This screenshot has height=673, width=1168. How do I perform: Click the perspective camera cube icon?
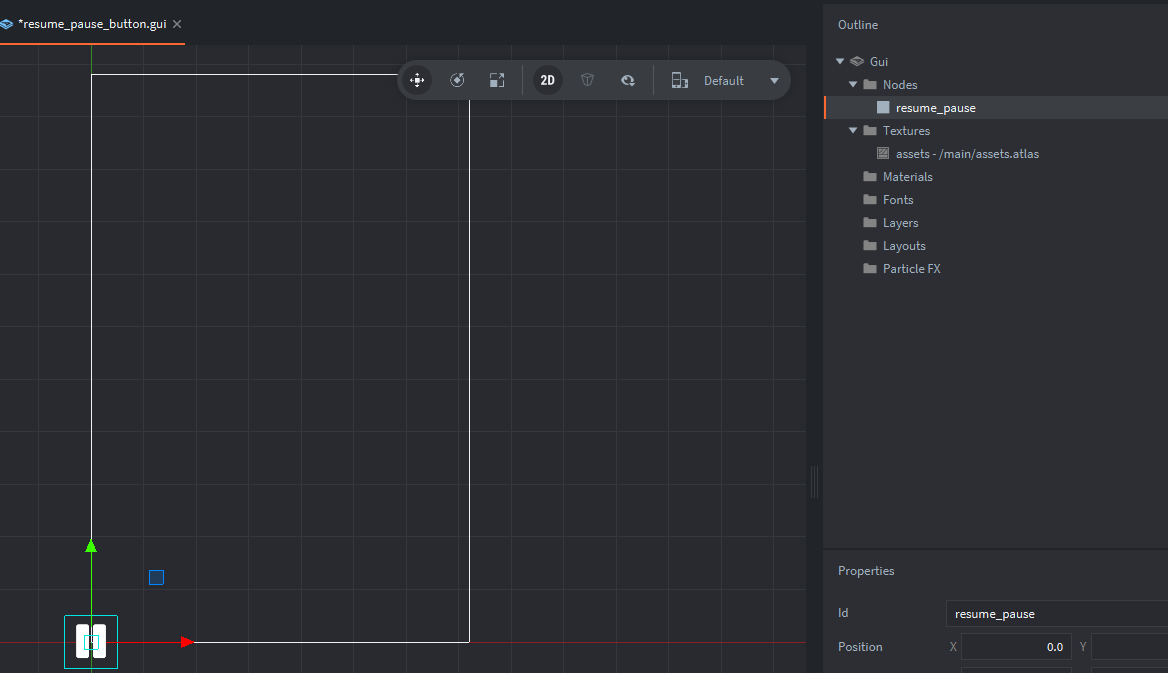[588, 80]
